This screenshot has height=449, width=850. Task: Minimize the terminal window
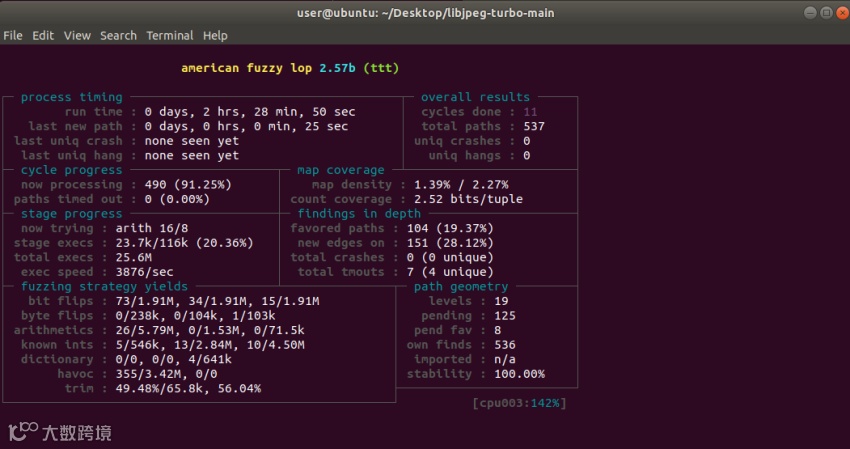click(x=810, y=13)
